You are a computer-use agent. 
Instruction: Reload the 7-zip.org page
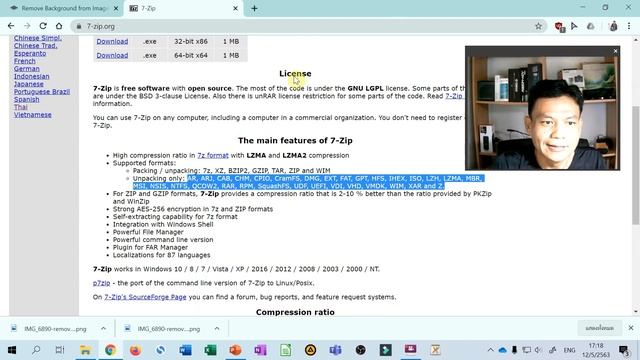click(x=43, y=26)
